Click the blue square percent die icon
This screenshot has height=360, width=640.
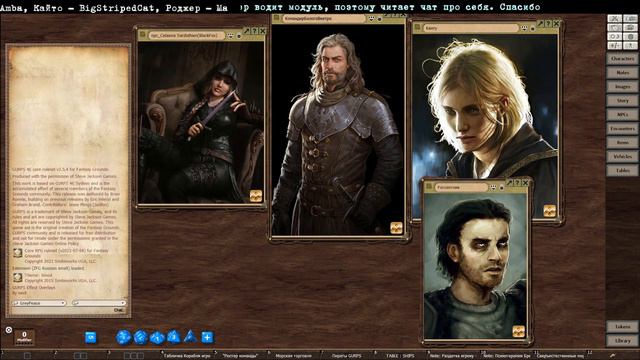coord(91,337)
